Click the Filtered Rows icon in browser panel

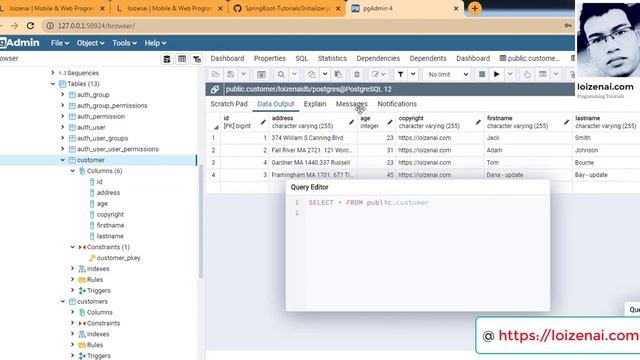pyautogui.click(x=197, y=59)
